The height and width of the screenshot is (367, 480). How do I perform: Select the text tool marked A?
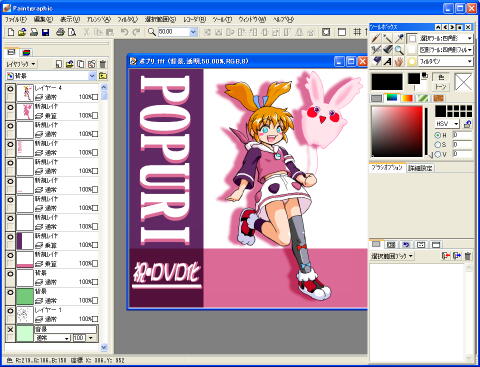(x=387, y=61)
